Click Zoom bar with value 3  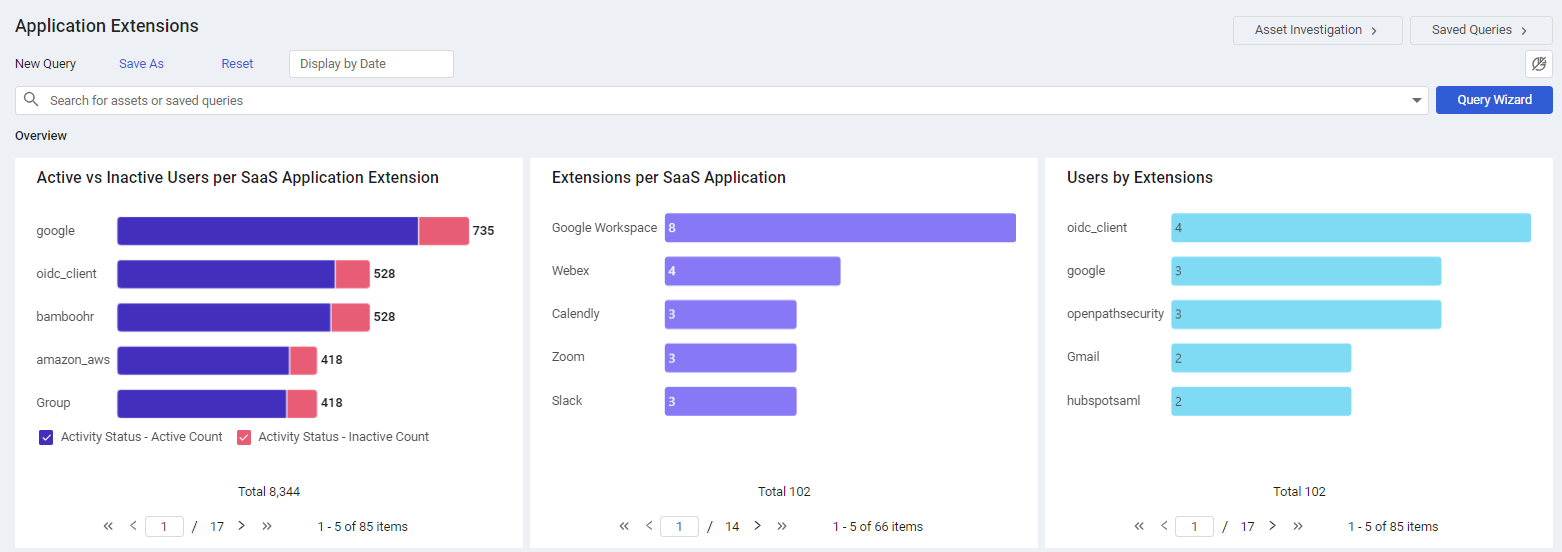(x=730, y=357)
